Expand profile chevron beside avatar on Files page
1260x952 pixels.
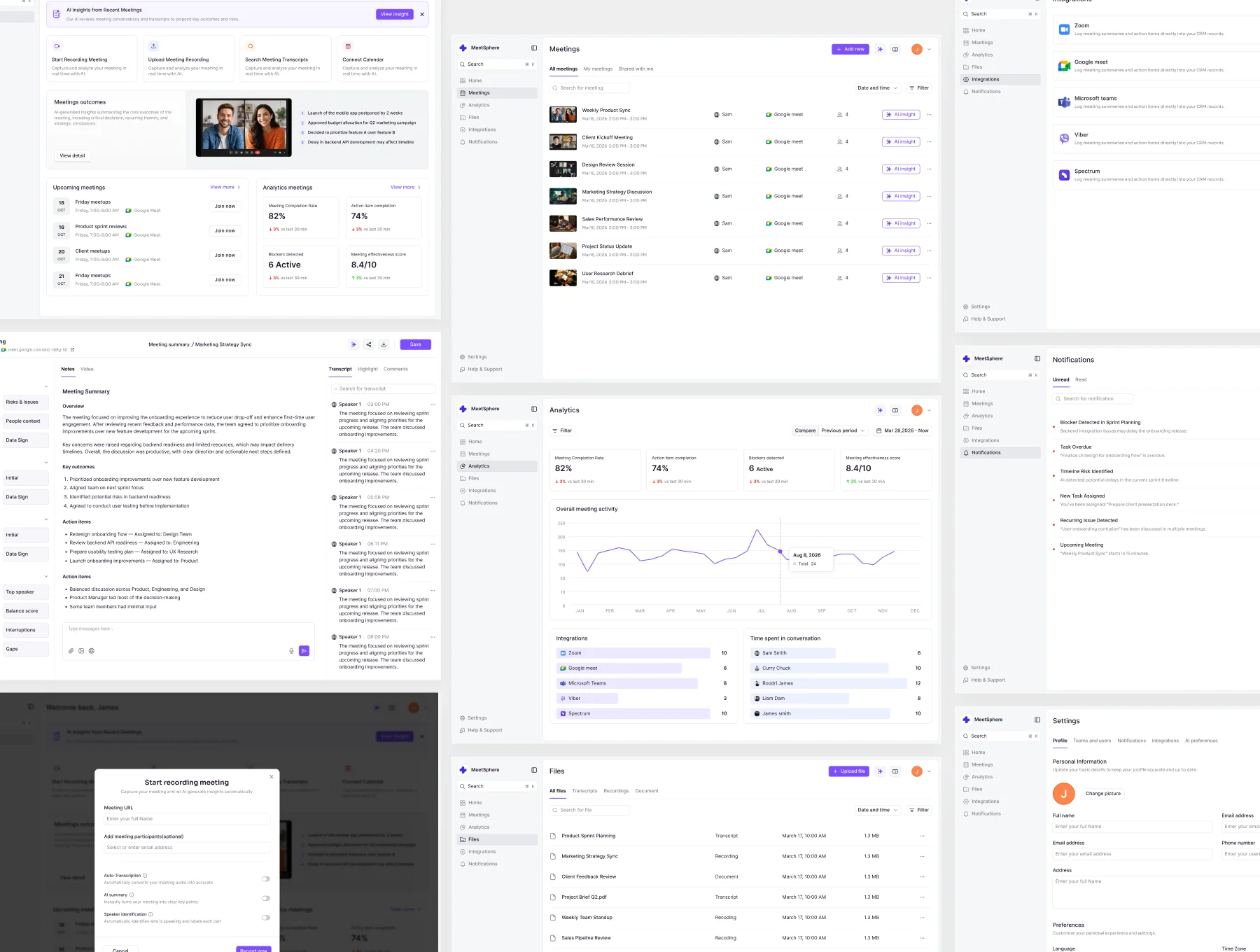[930, 771]
